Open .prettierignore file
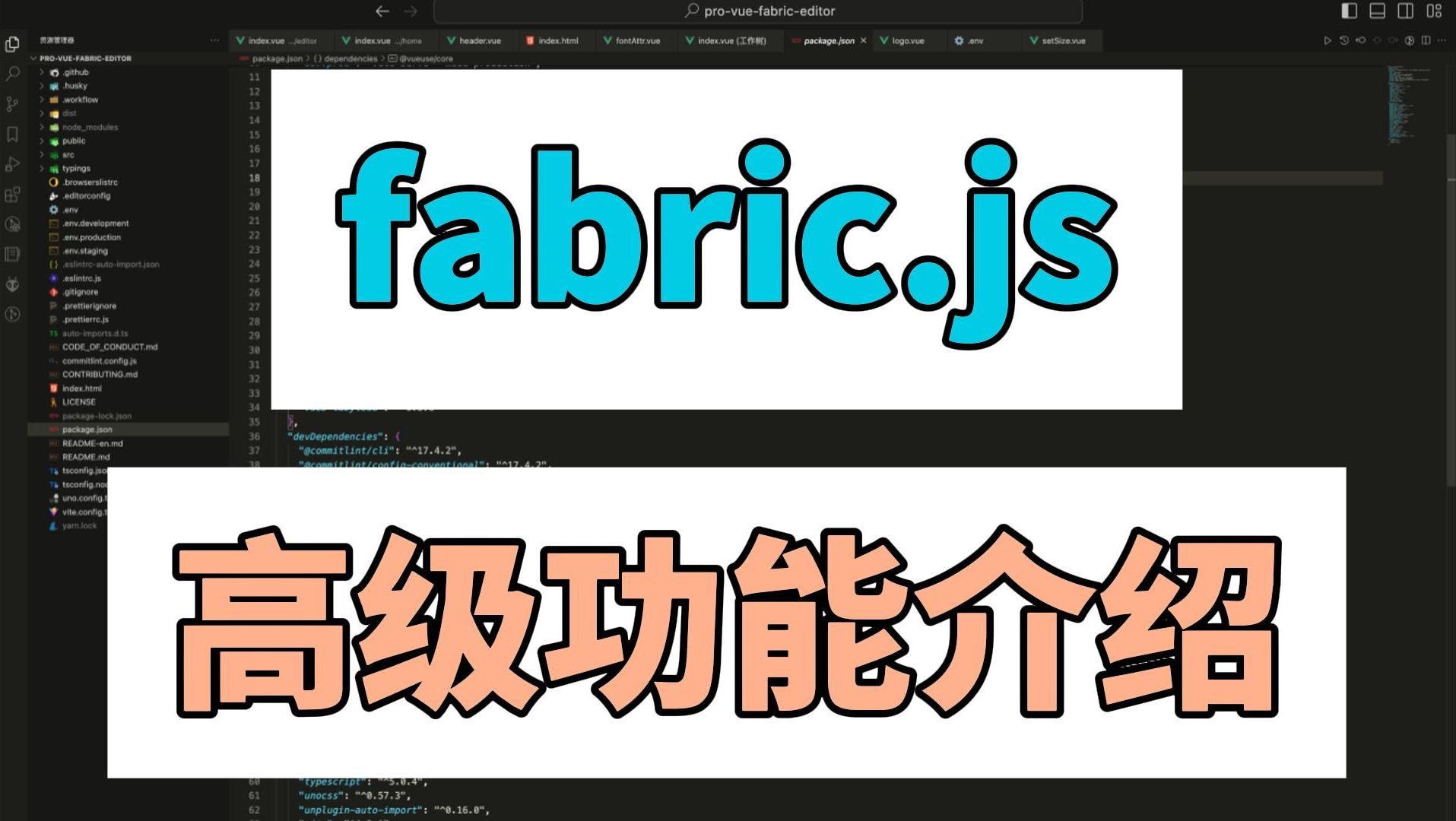 point(89,306)
